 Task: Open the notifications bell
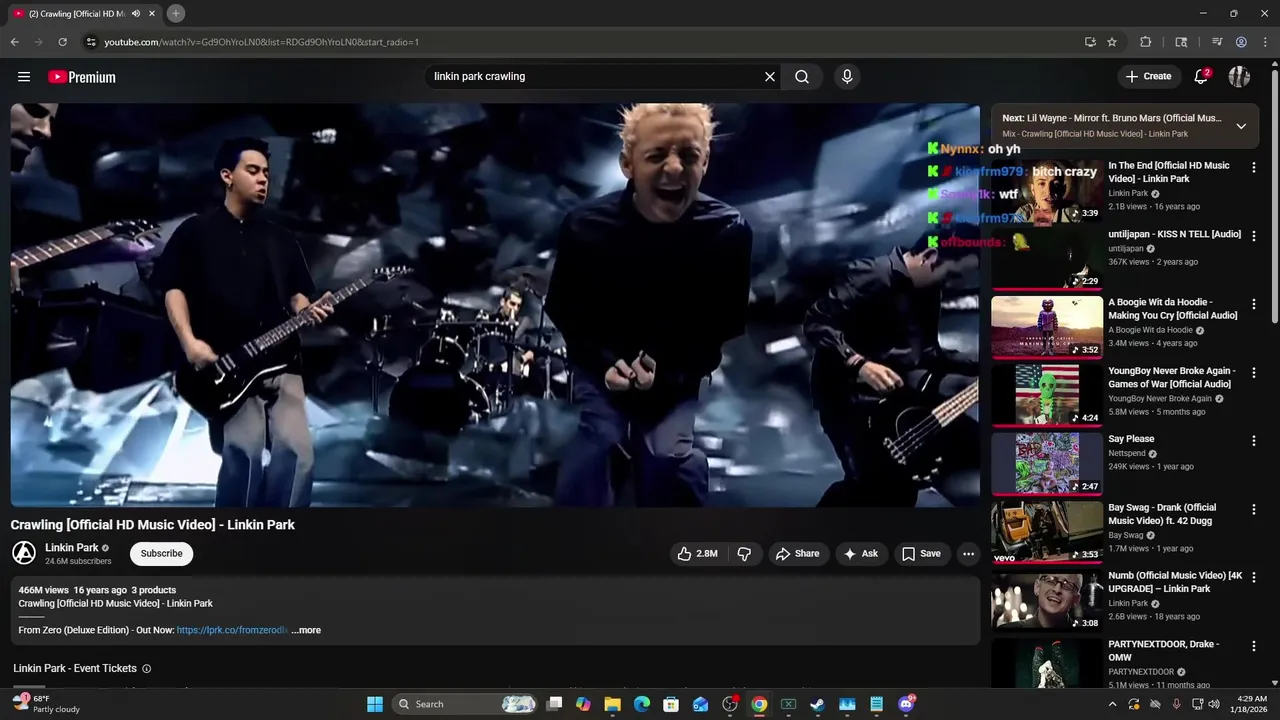point(1201,77)
